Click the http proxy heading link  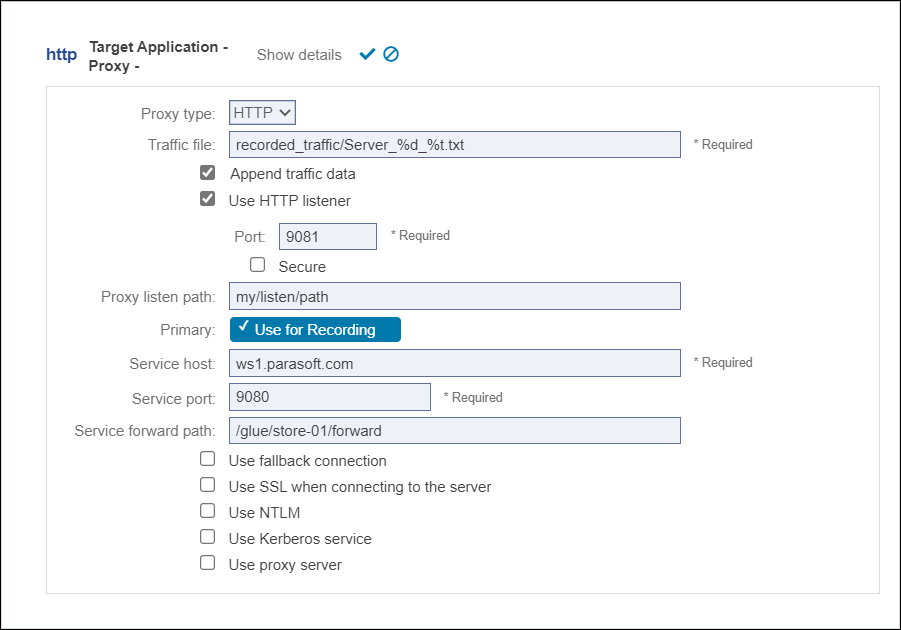click(61, 55)
